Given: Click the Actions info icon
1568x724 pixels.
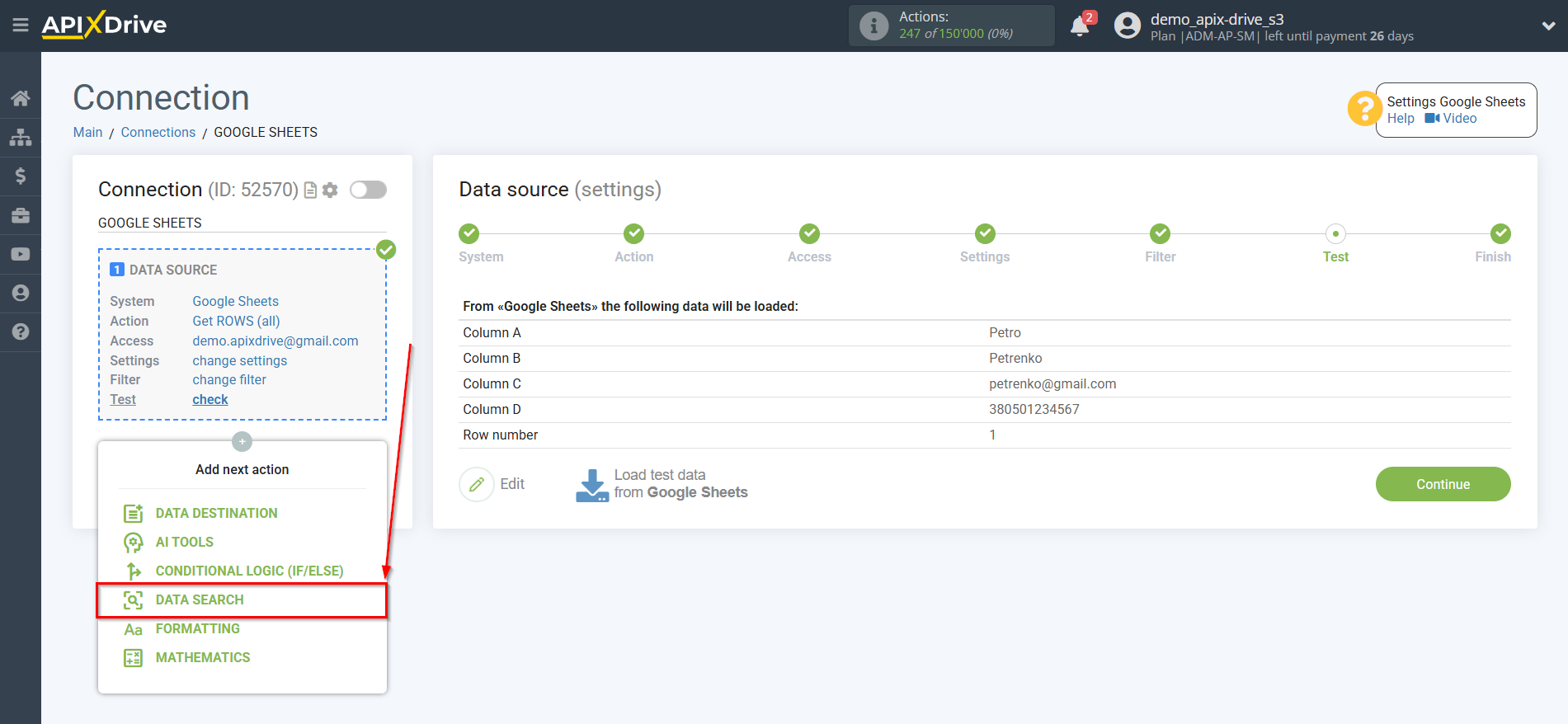Looking at the screenshot, I should tap(873, 26).
